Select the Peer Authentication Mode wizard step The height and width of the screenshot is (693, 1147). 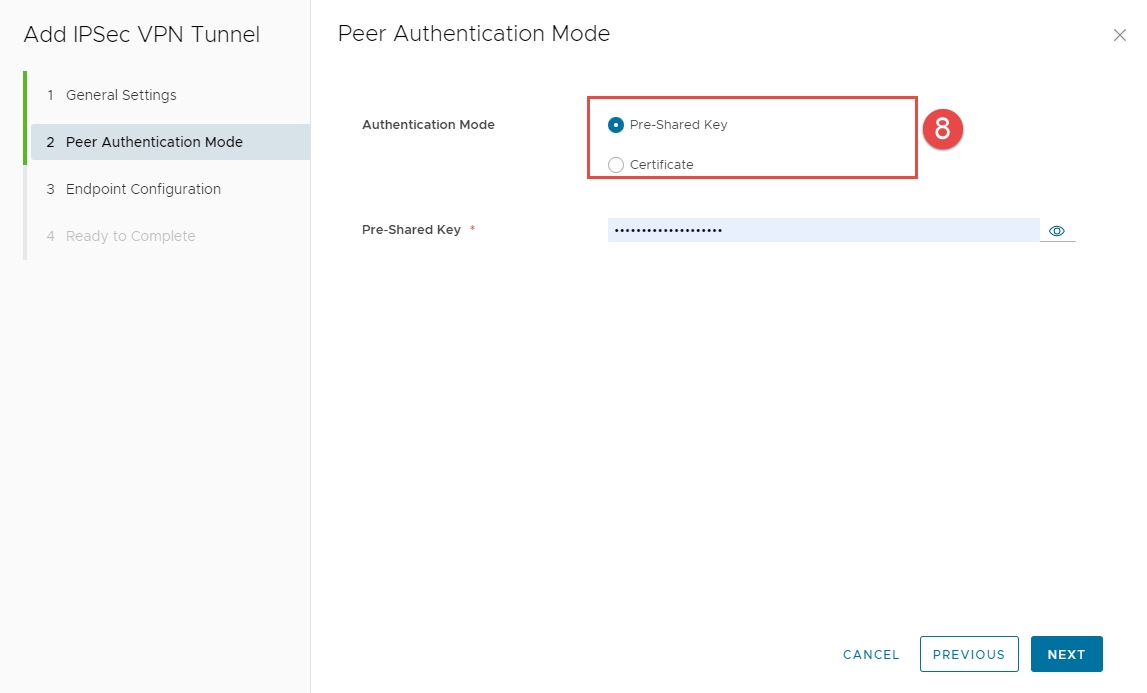point(154,142)
